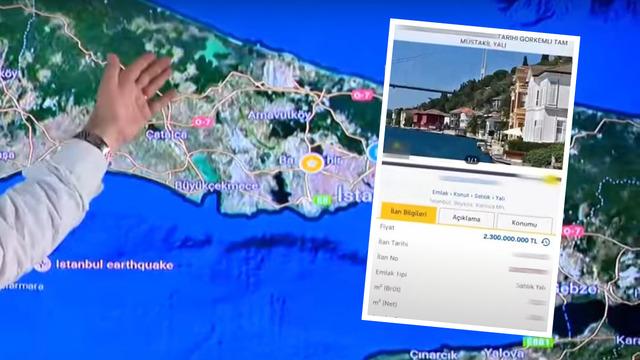The height and width of the screenshot is (360, 640).
Task: Click the pink O-7 badge above listing card
Action: pyautogui.click(x=362, y=96)
